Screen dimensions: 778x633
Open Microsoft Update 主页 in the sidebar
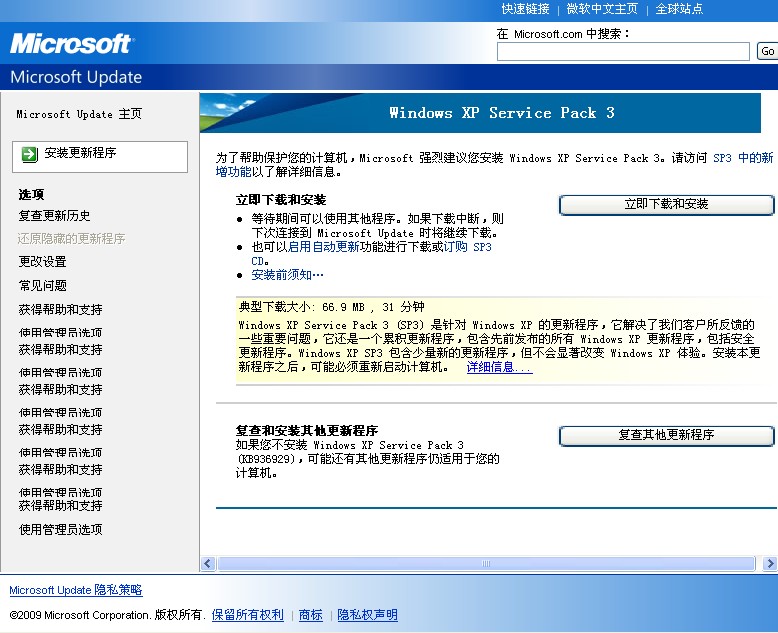(79, 114)
